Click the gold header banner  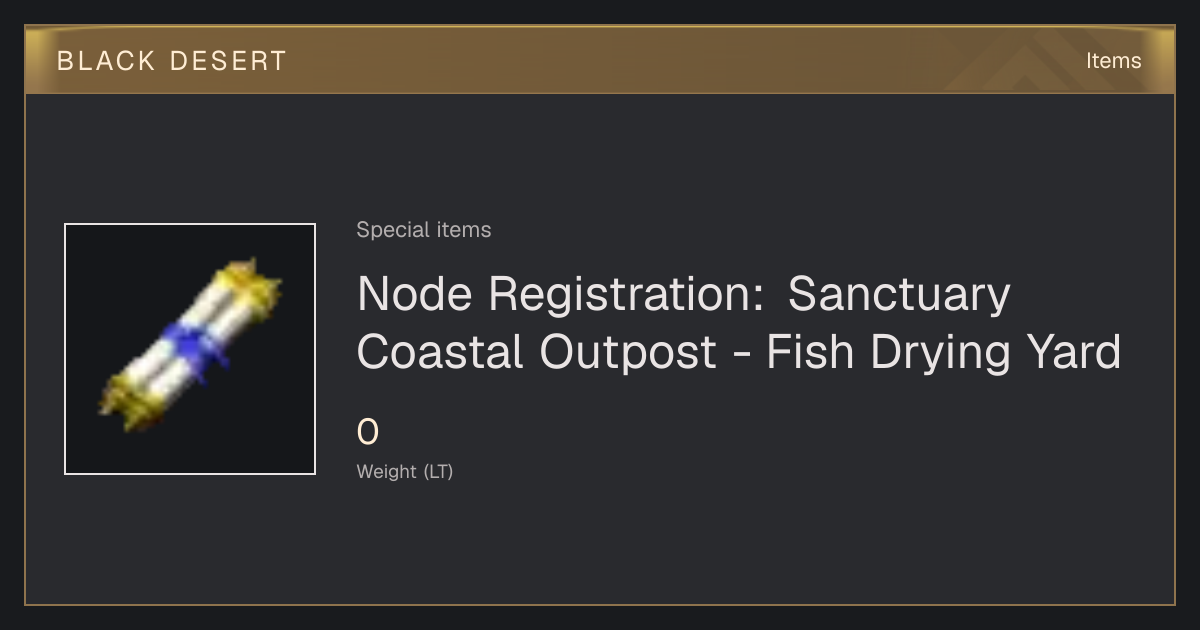click(x=600, y=60)
